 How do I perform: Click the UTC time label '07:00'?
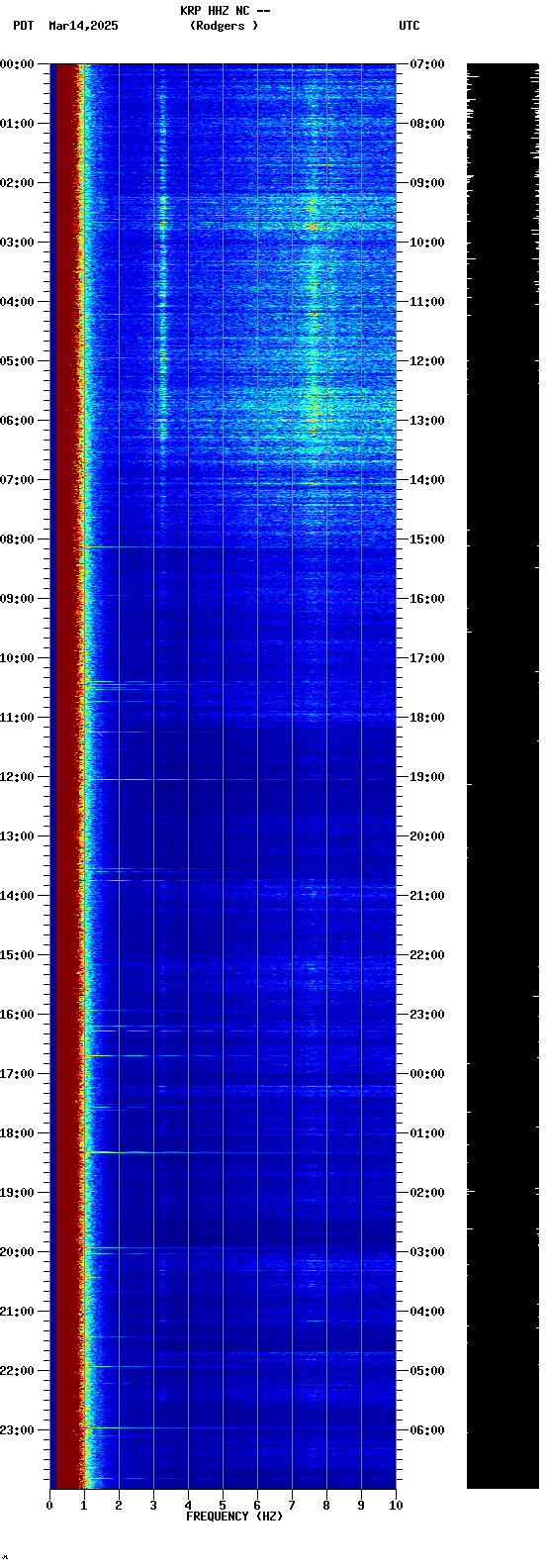[x=427, y=64]
